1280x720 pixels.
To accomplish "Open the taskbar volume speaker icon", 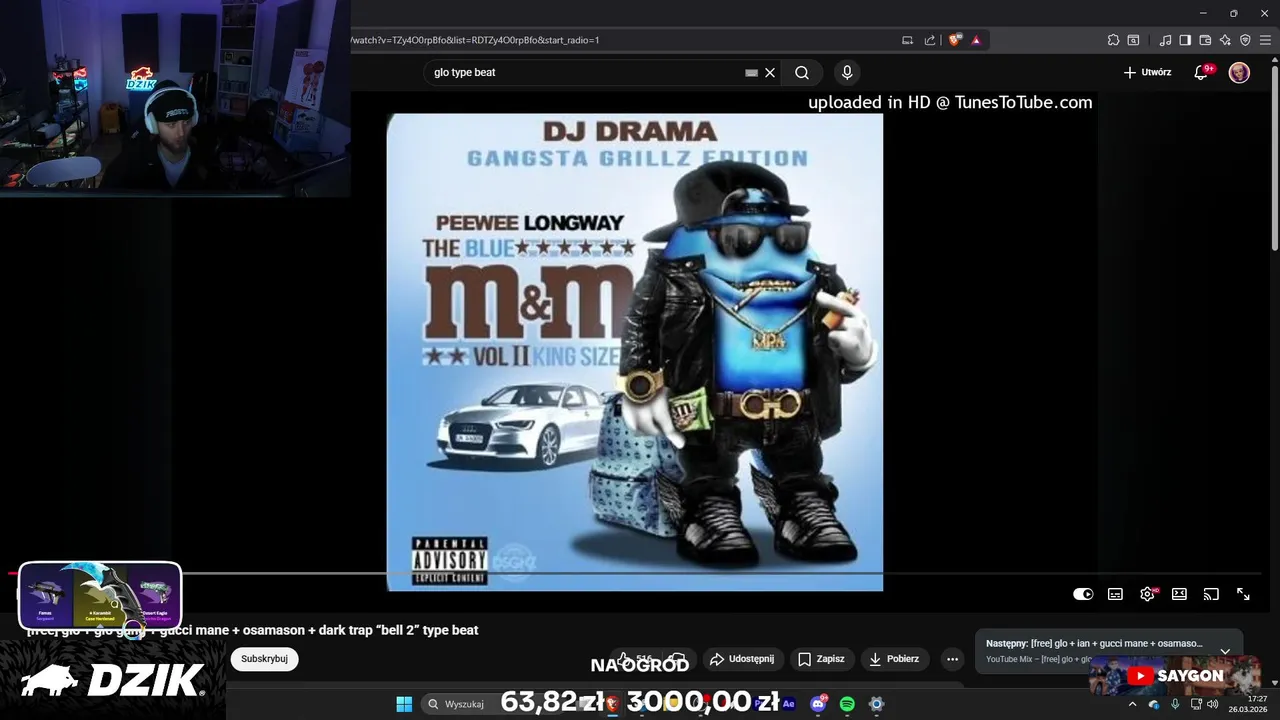I will point(1213,704).
